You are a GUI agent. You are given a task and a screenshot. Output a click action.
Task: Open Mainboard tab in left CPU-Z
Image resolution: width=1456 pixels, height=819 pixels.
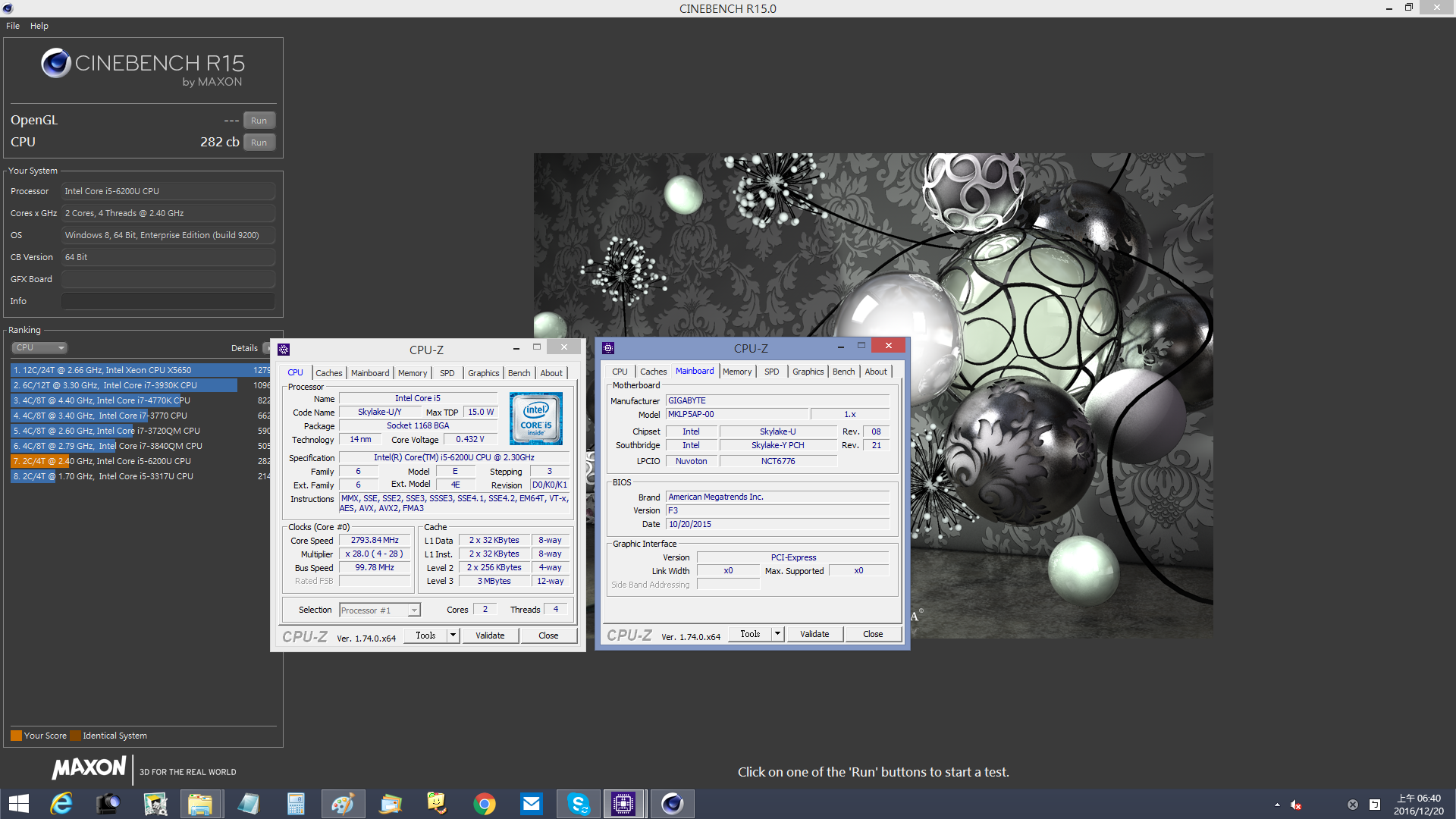click(370, 373)
